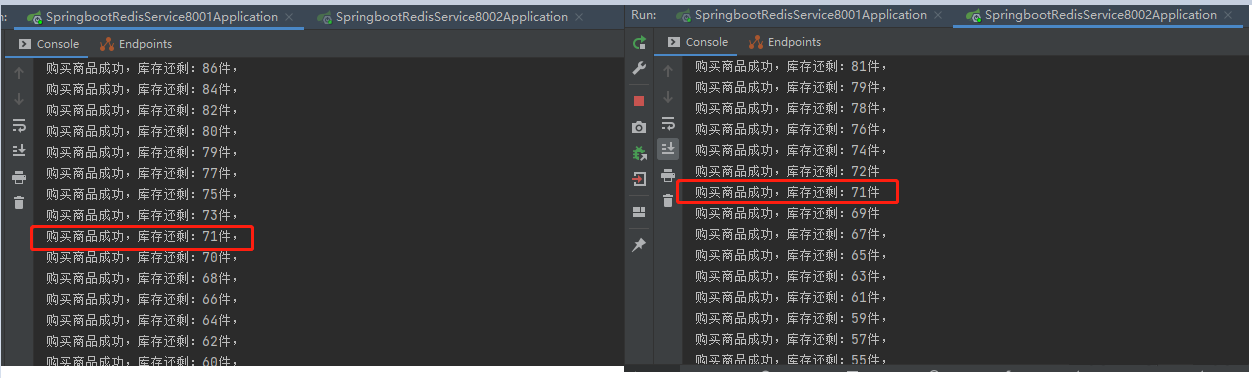1252x378 pixels.
Task: Click the log line ending with 77件
Action: click(x=142, y=174)
